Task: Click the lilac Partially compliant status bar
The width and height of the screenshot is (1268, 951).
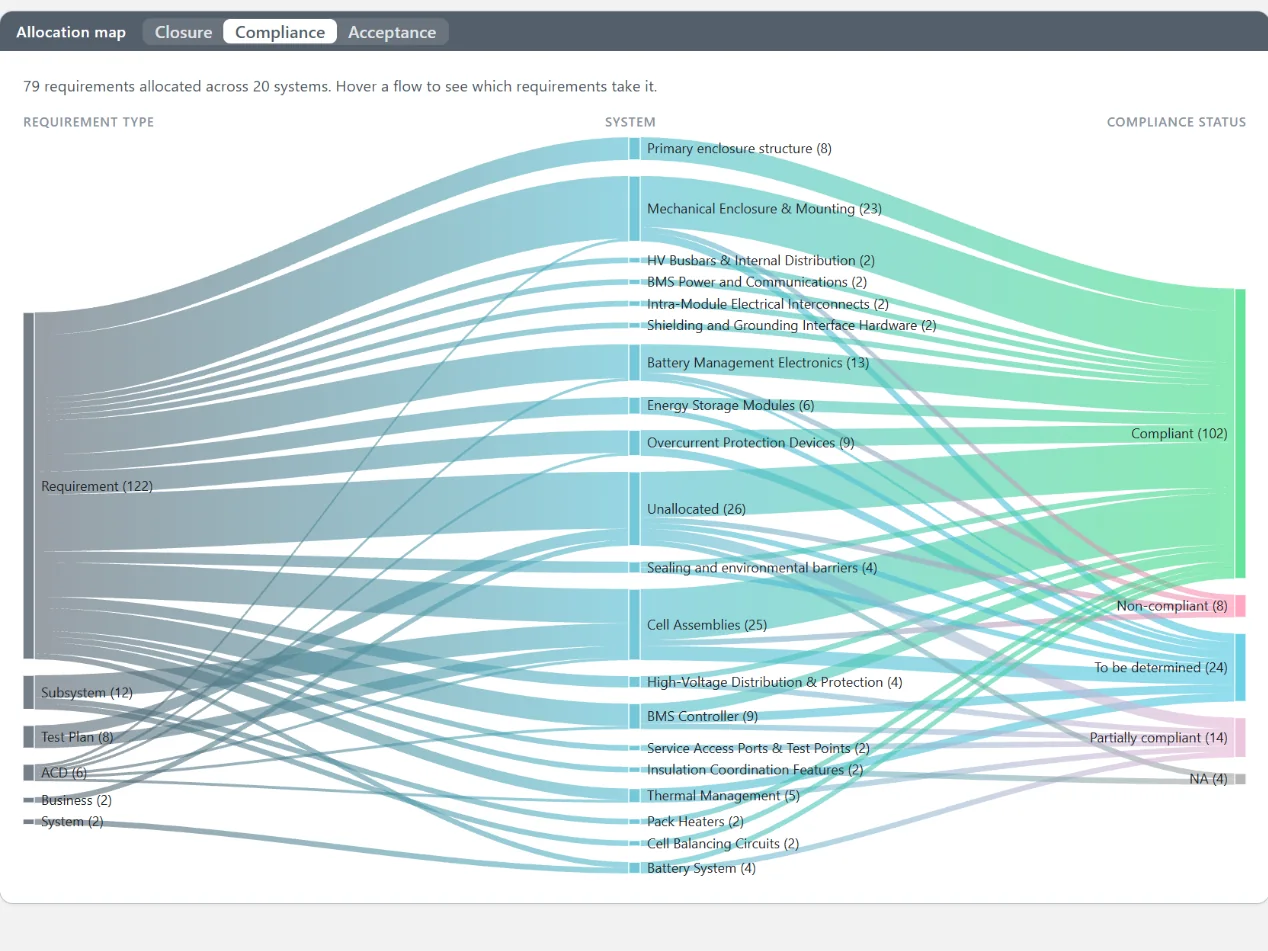Action: point(1241,738)
